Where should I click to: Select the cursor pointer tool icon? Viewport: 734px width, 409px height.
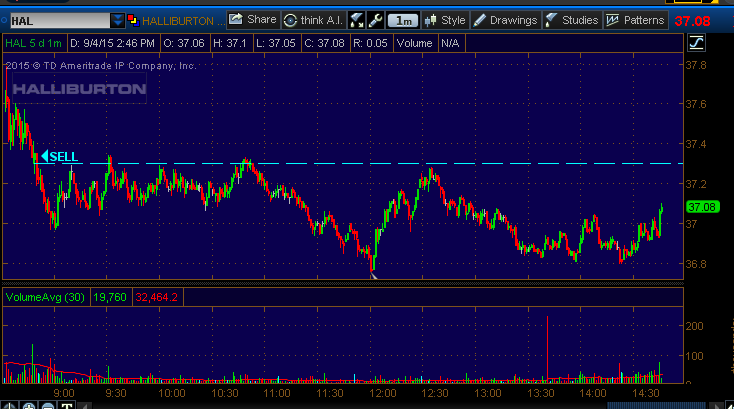(x=357, y=19)
